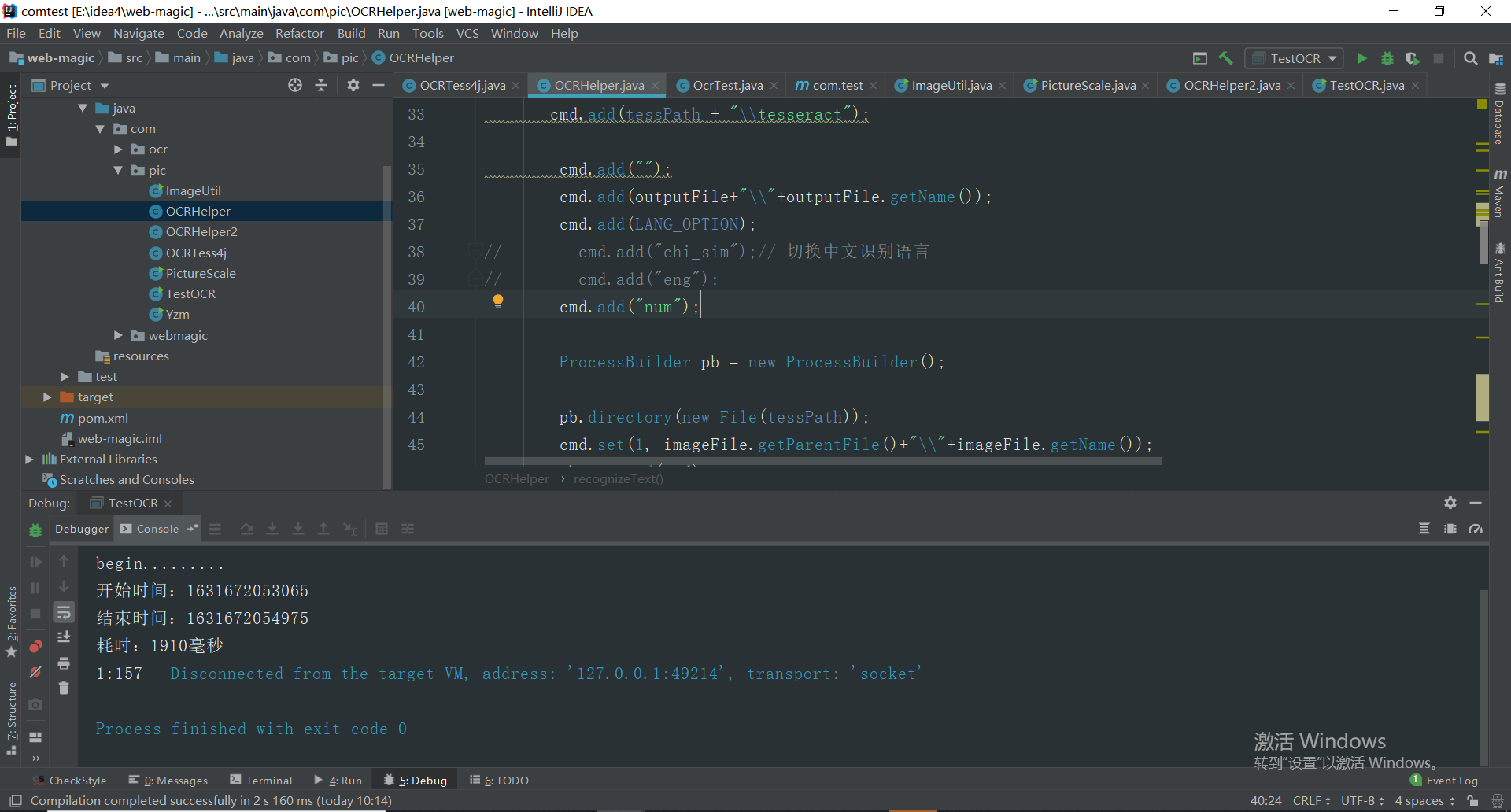Image resolution: width=1511 pixels, height=812 pixels.
Task: Open 6: TODO tool window
Action: [x=499, y=781]
